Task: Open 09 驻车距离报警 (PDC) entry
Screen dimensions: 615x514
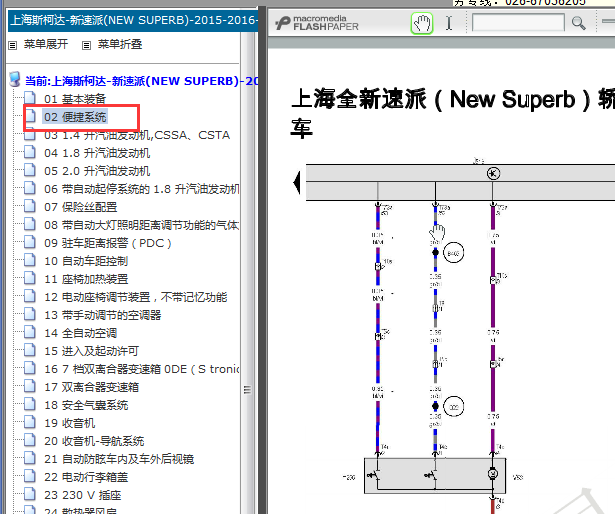Action: (108, 243)
